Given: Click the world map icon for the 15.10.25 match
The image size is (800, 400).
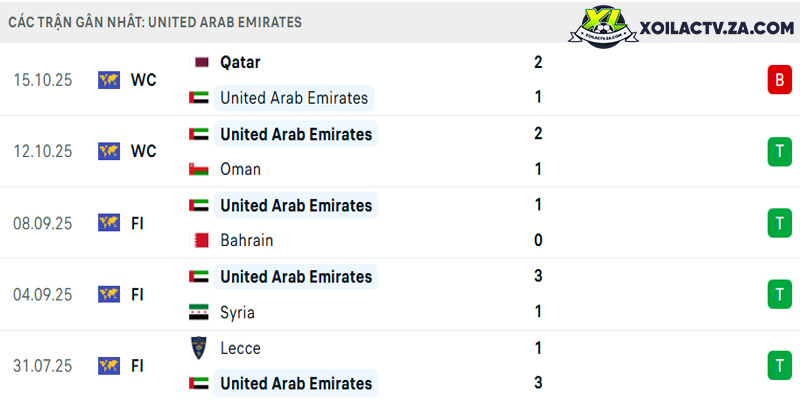Looking at the screenshot, I should point(109,80).
